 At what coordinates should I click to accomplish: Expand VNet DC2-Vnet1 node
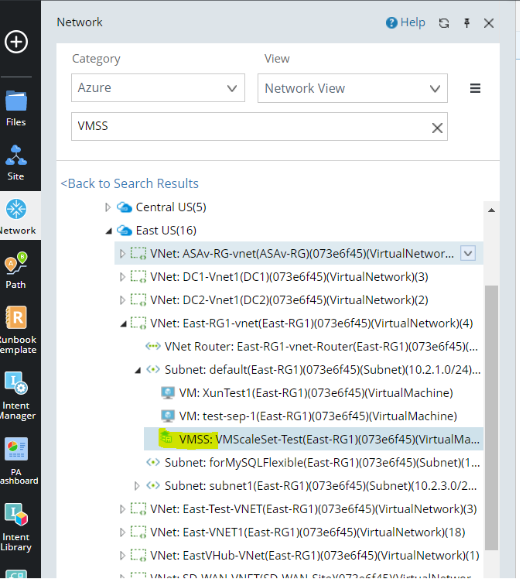(122, 300)
